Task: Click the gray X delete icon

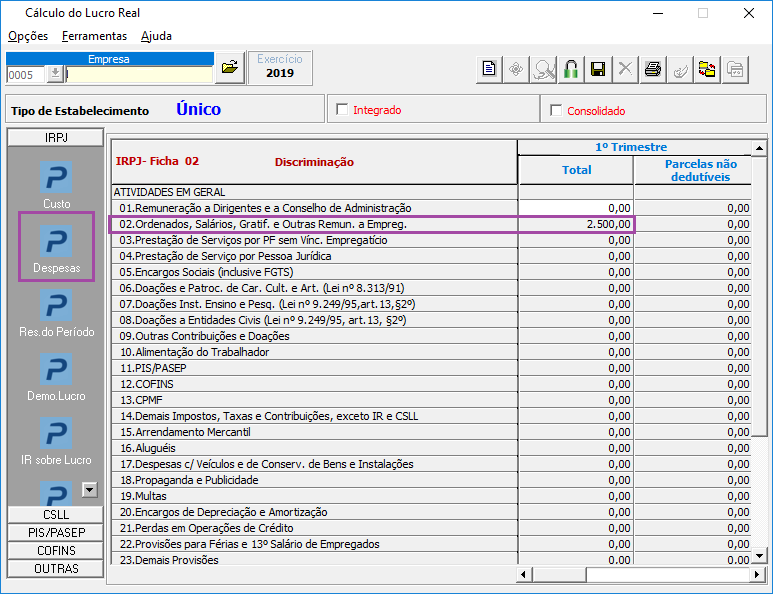Action: point(625,69)
